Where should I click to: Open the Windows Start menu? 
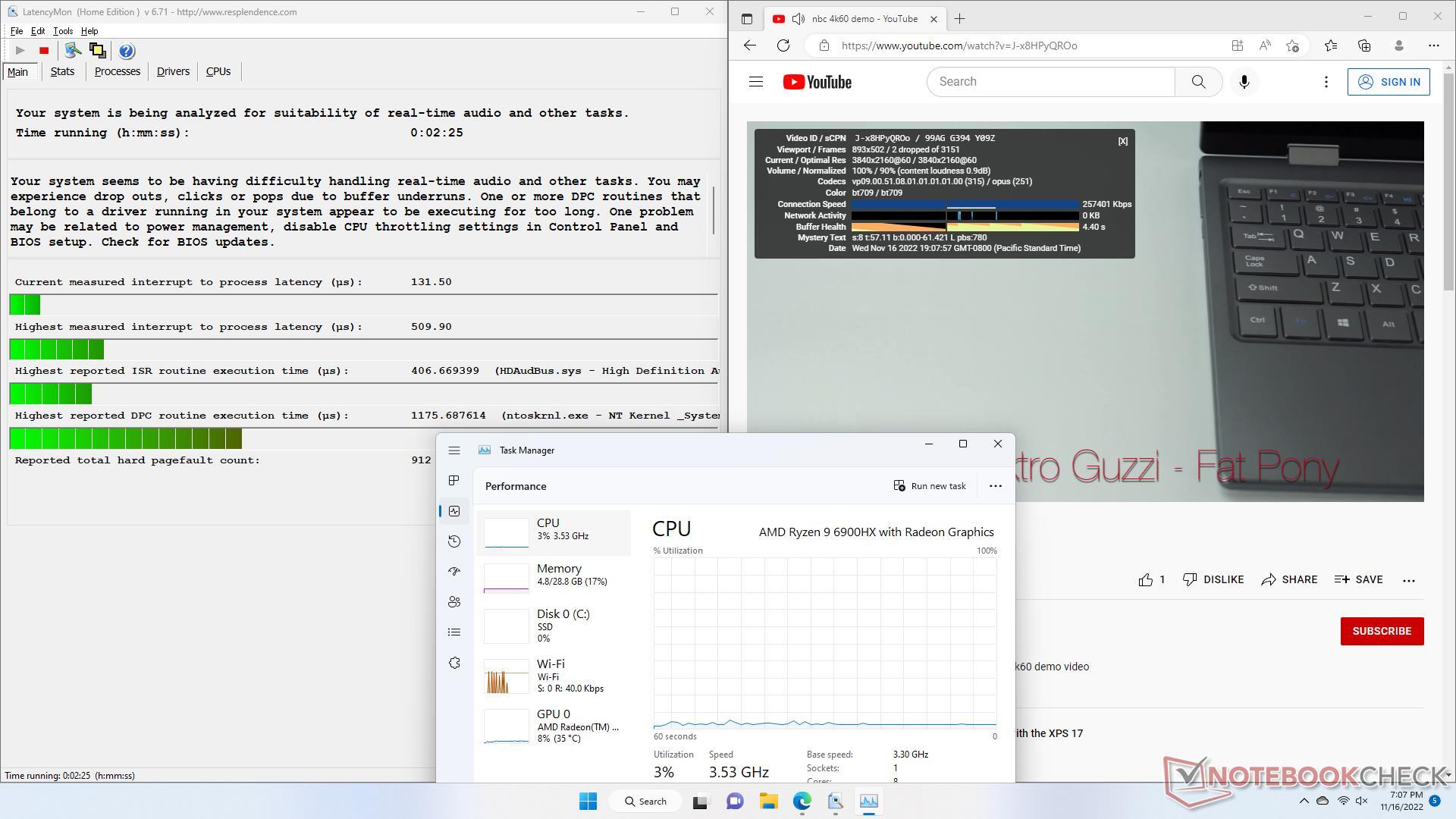point(588,802)
